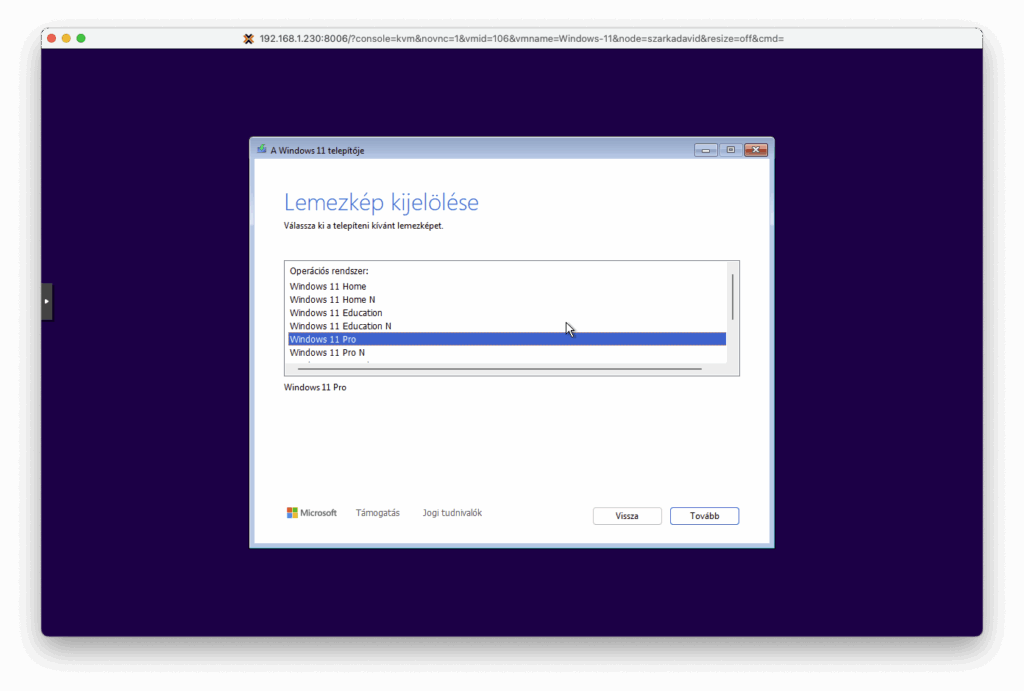
Task: Minimize the Windows 11 telepítője window
Action: pyautogui.click(x=705, y=150)
